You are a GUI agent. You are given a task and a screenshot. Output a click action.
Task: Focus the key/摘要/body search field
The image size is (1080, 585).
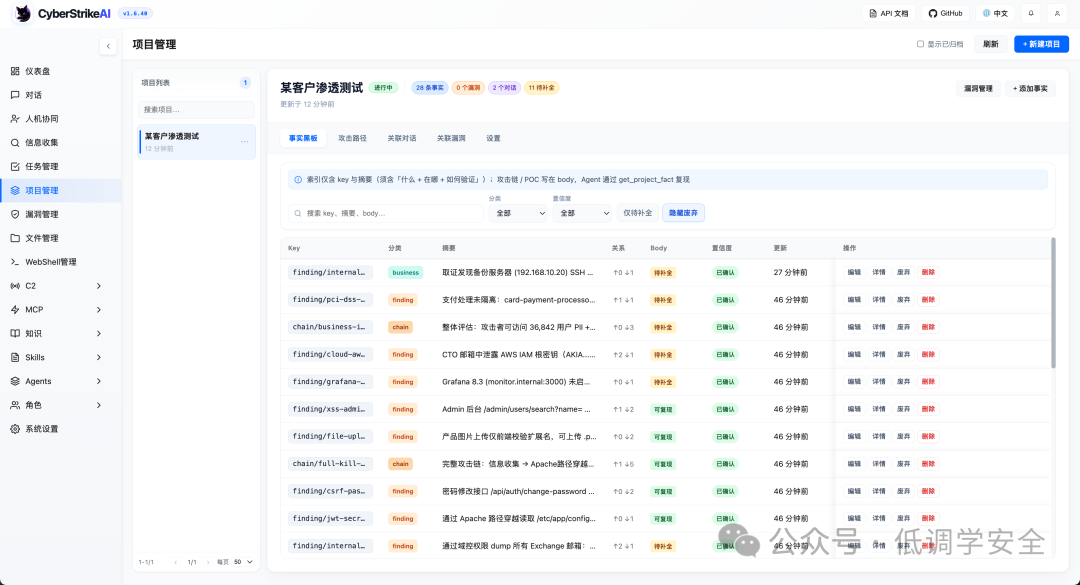pyautogui.click(x=386, y=214)
